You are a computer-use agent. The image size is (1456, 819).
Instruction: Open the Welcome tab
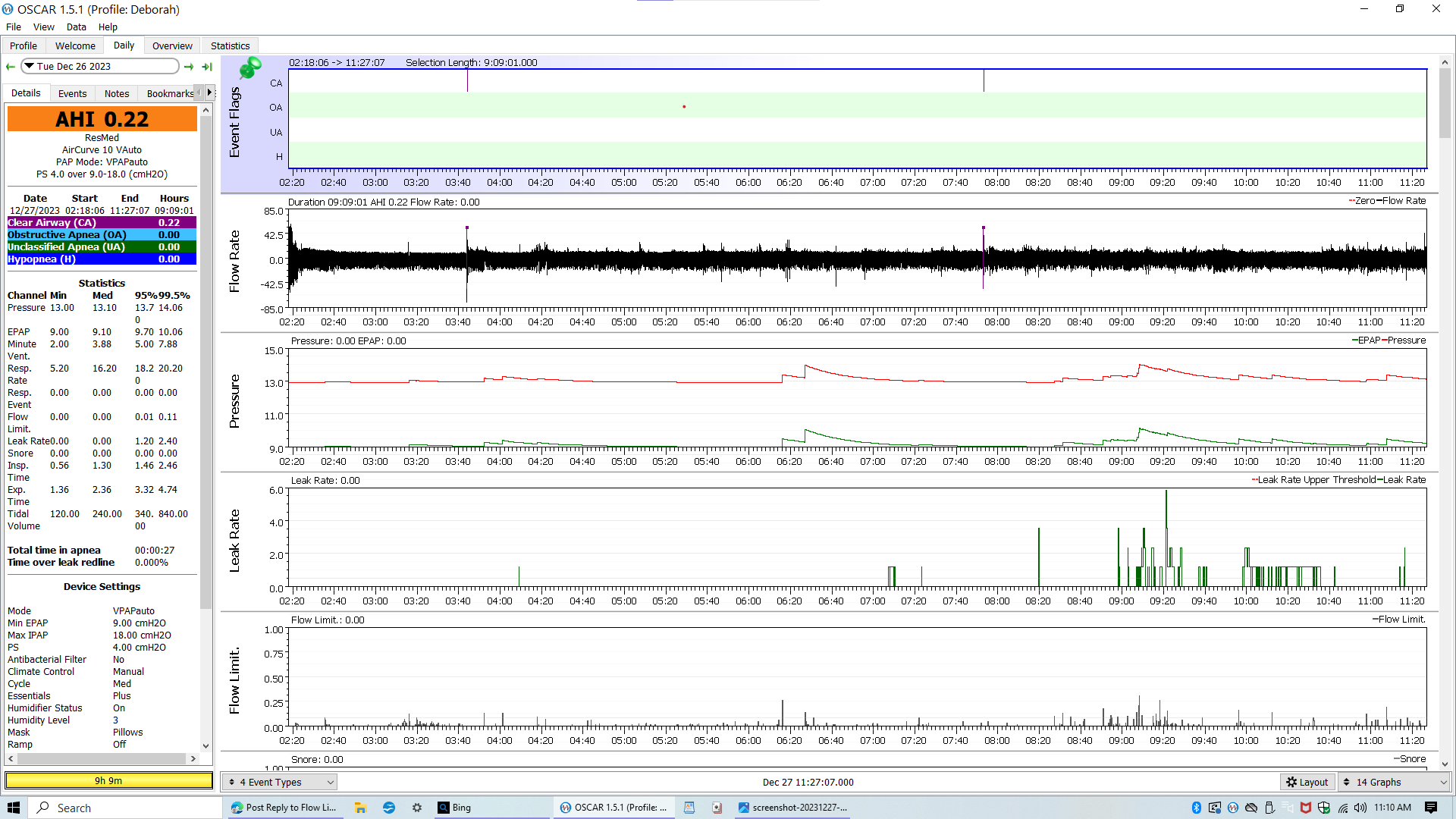click(x=75, y=45)
